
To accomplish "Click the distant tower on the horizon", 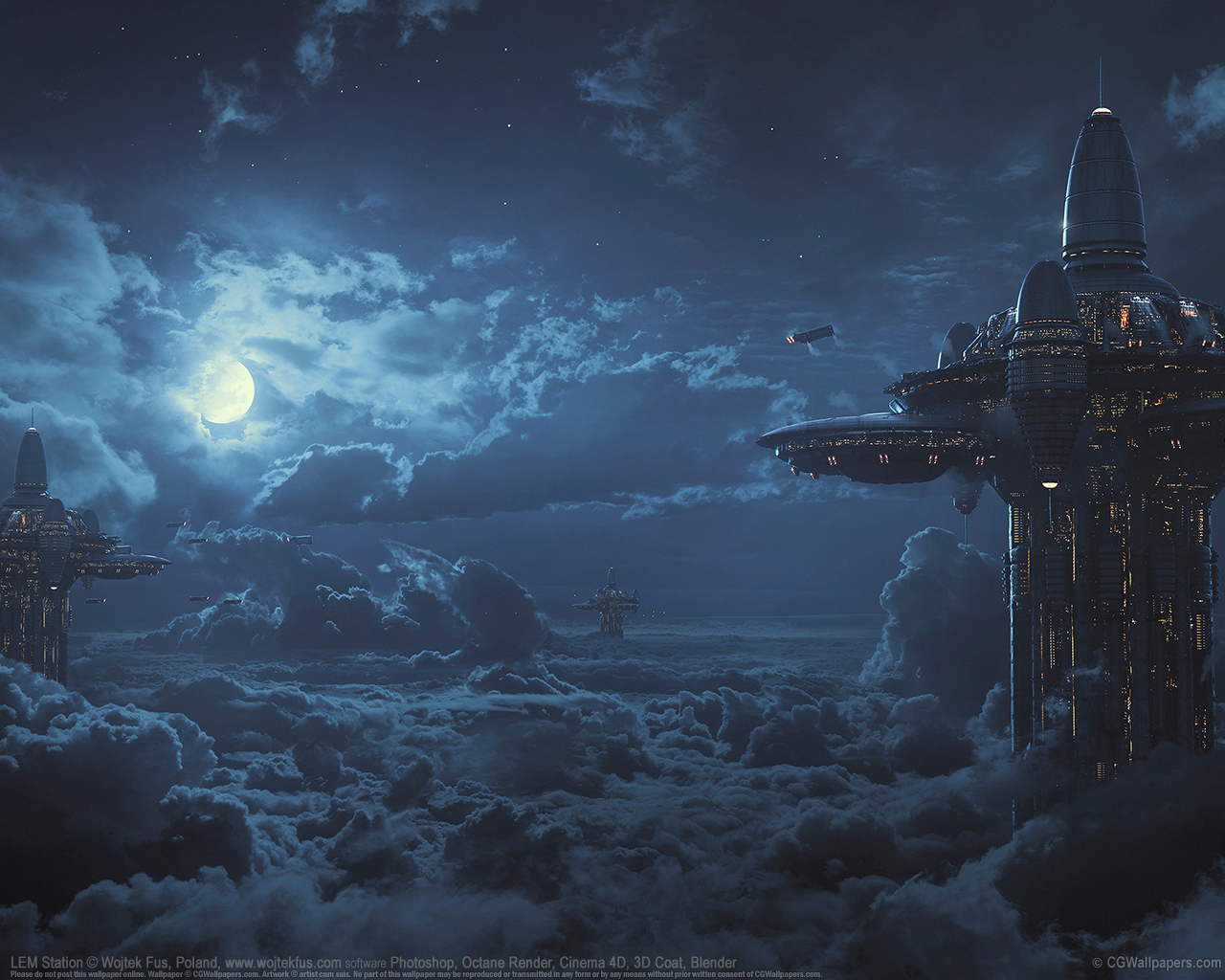I will point(609,603).
